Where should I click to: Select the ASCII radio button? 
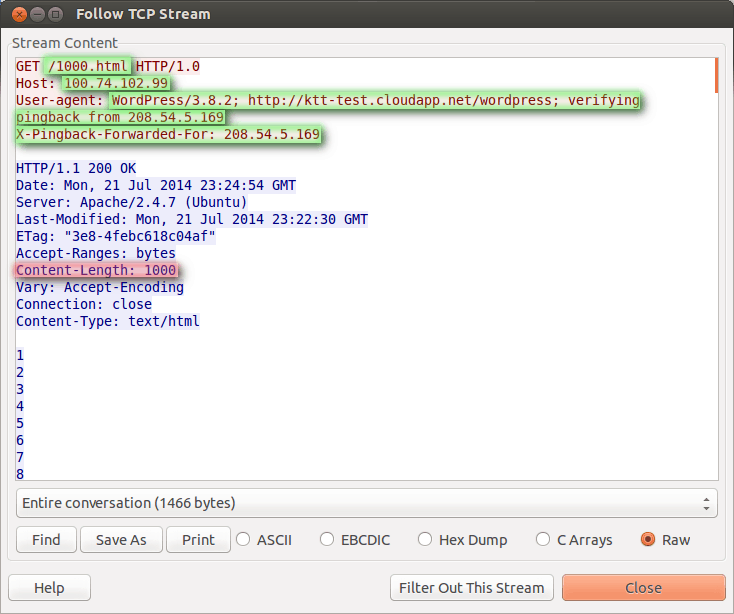tap(264, 540)
